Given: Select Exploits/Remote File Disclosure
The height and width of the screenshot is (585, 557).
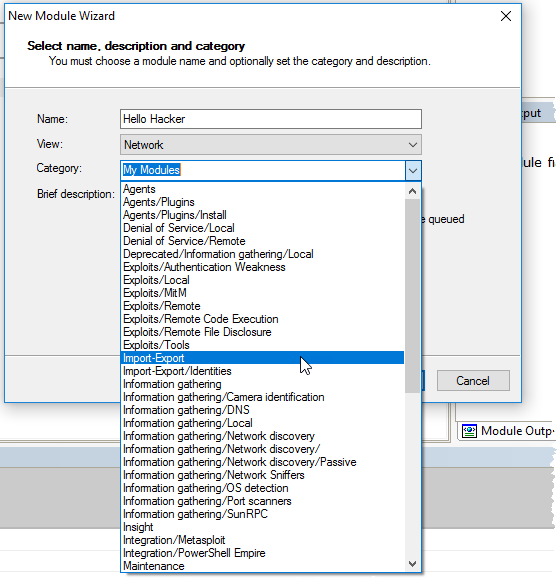Looking at the screenshot, I should (x=263, y=332).
